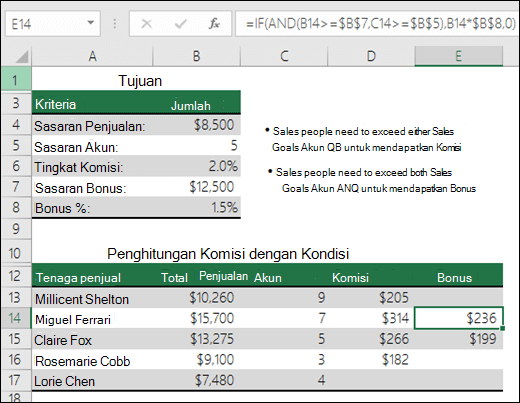
Task: Select column A header
Action: pos(92,56)
